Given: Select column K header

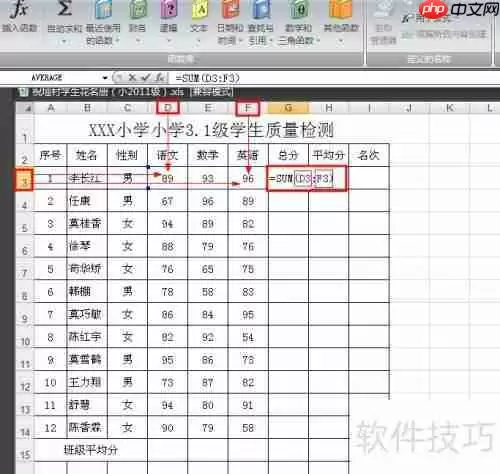Looking at the screenshot, I should (x=450, y=108).
